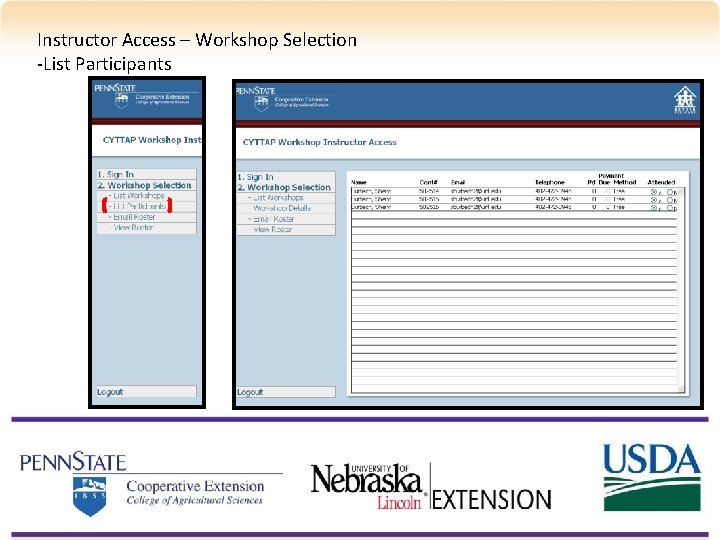Mark the third participant row as not attended
720x540 pixels.
pos(670,208)
